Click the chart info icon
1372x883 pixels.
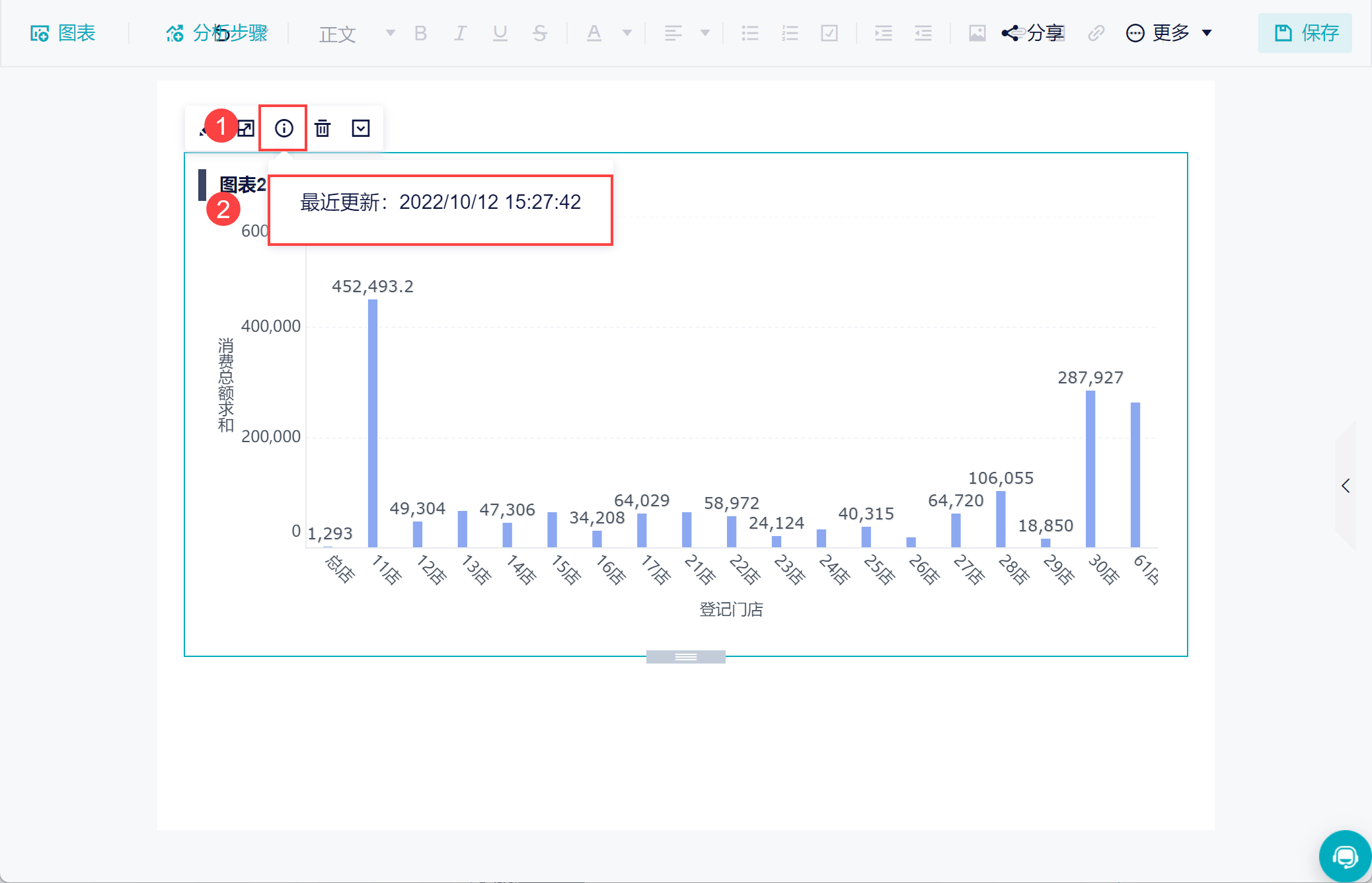[284, 128]
